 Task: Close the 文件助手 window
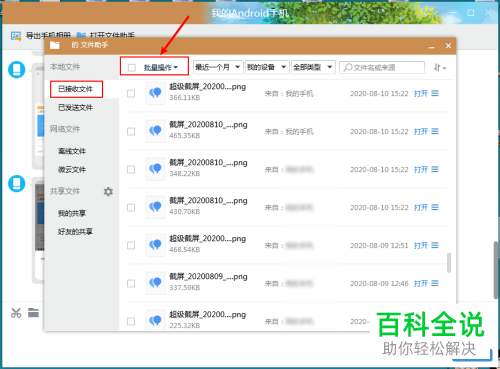coord(448,46)
